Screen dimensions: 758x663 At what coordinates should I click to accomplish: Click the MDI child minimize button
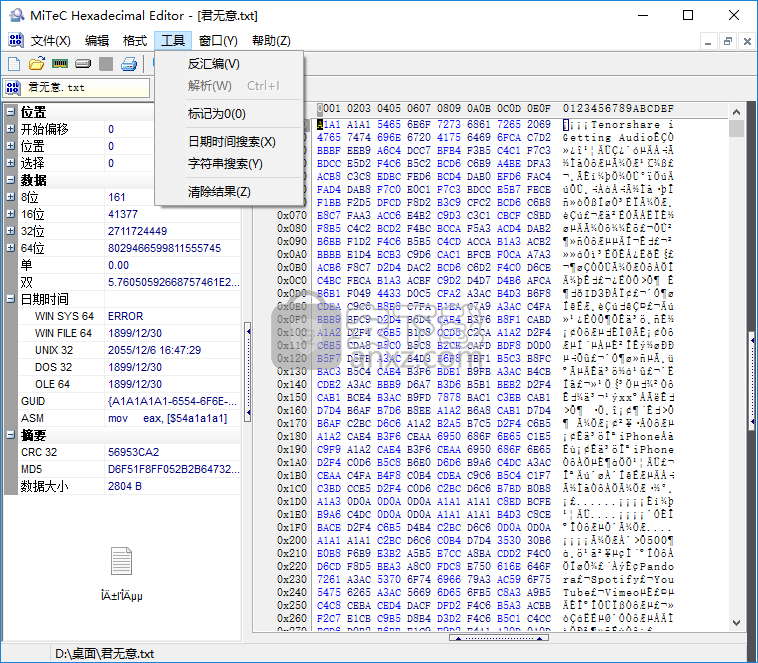tap(708, 42)
